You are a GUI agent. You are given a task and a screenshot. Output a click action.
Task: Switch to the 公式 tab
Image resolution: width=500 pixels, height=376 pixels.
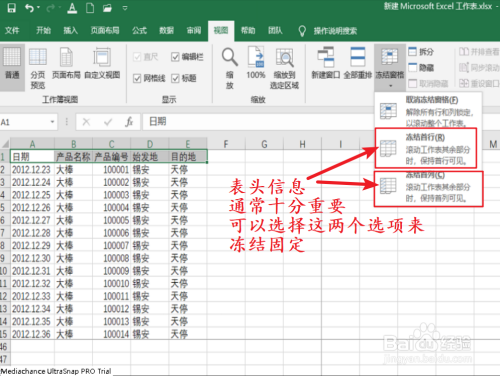[139, 31]
